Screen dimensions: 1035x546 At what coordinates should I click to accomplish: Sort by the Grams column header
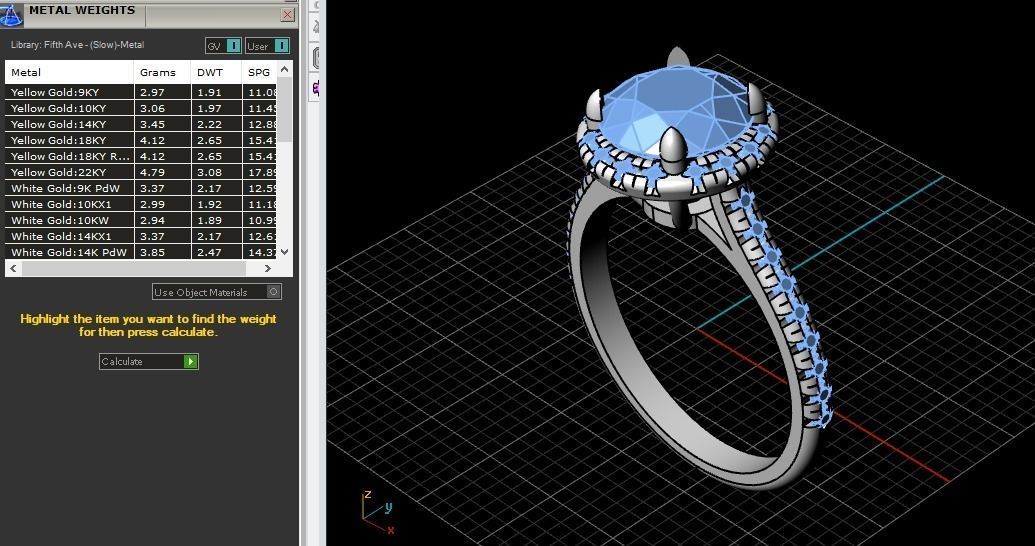(163, 73)
